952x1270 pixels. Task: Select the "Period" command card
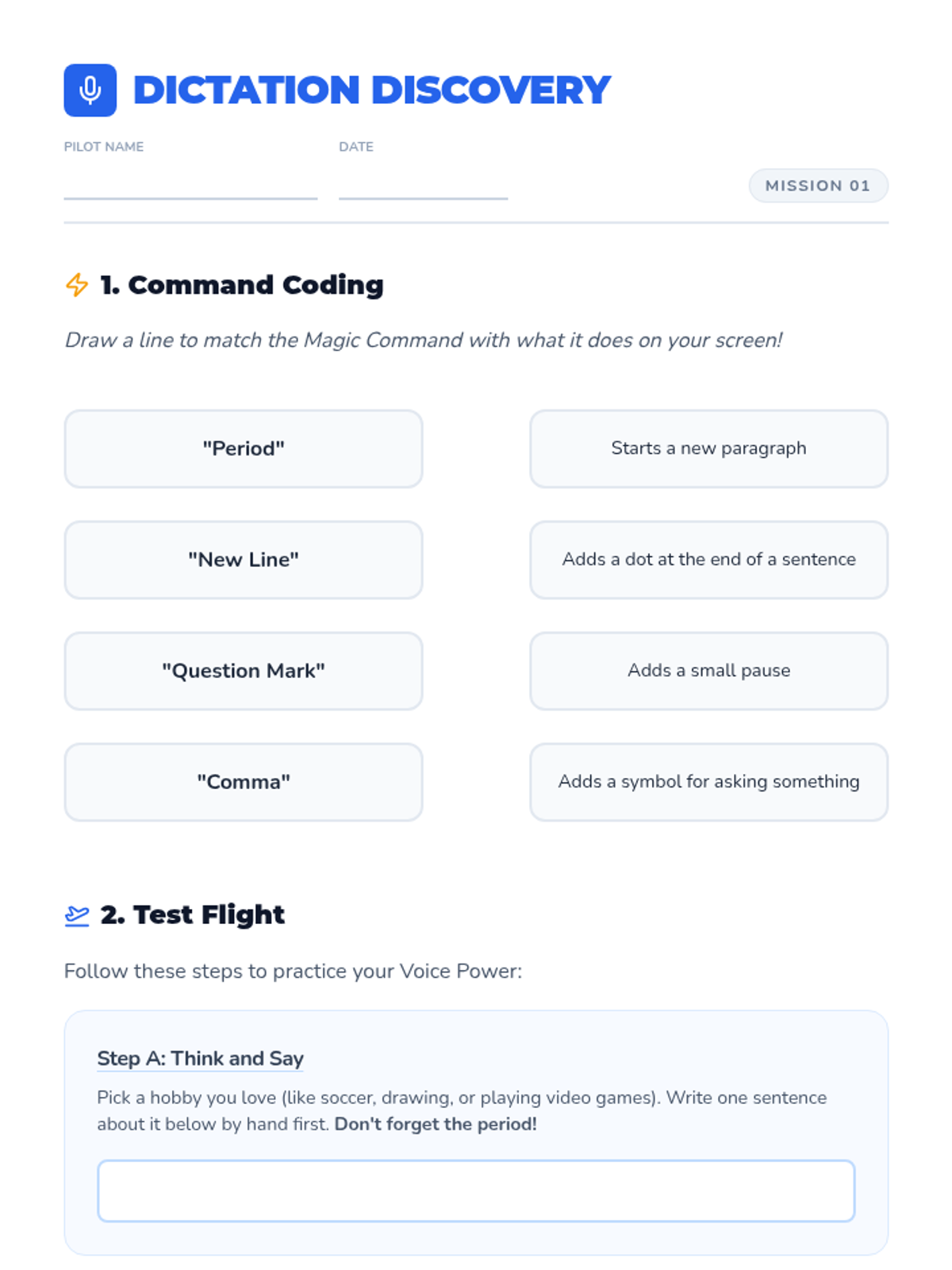pos(244,448)
